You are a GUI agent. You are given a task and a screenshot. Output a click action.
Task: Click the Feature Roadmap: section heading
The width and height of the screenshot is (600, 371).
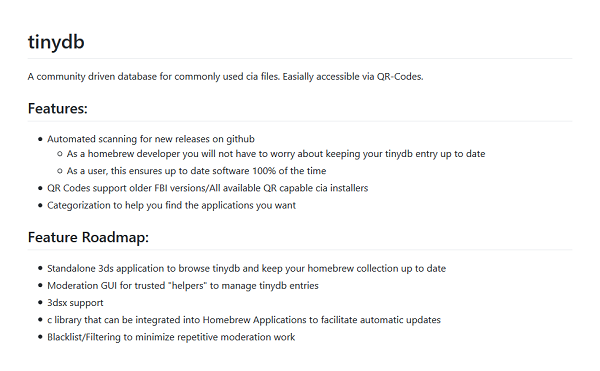tap(88, 238)
